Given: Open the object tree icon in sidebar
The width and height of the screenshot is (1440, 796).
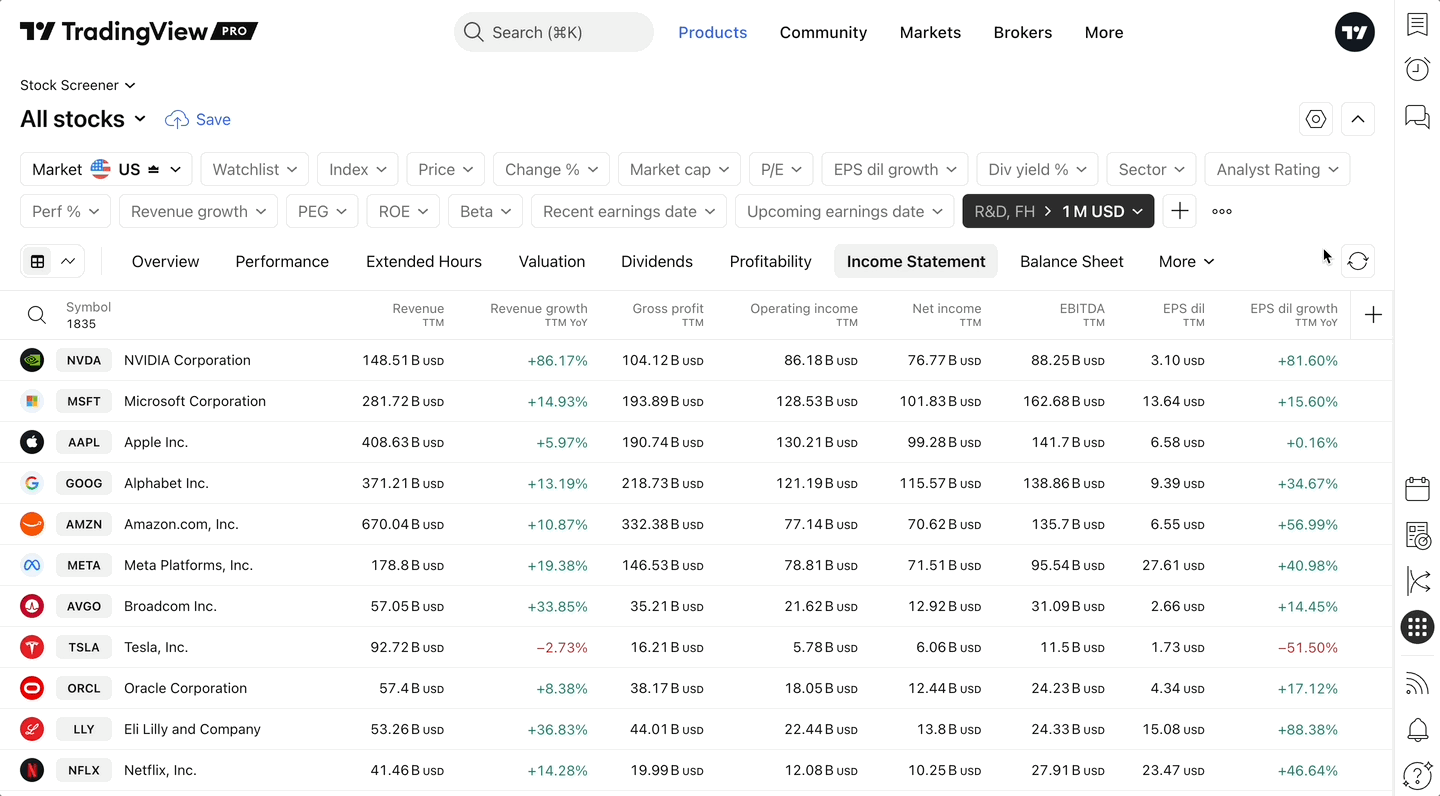Looking at the screenshot, I should coord(1417,581).
